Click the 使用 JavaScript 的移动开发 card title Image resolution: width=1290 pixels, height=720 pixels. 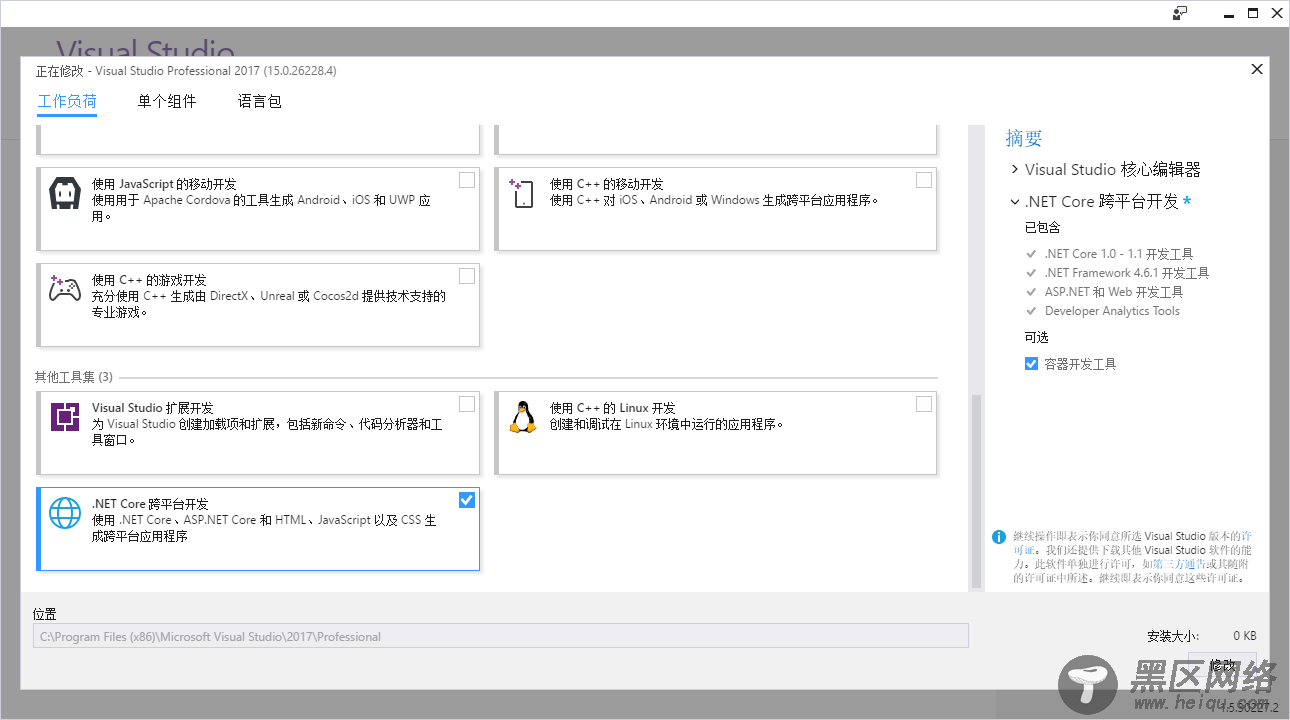164,184
